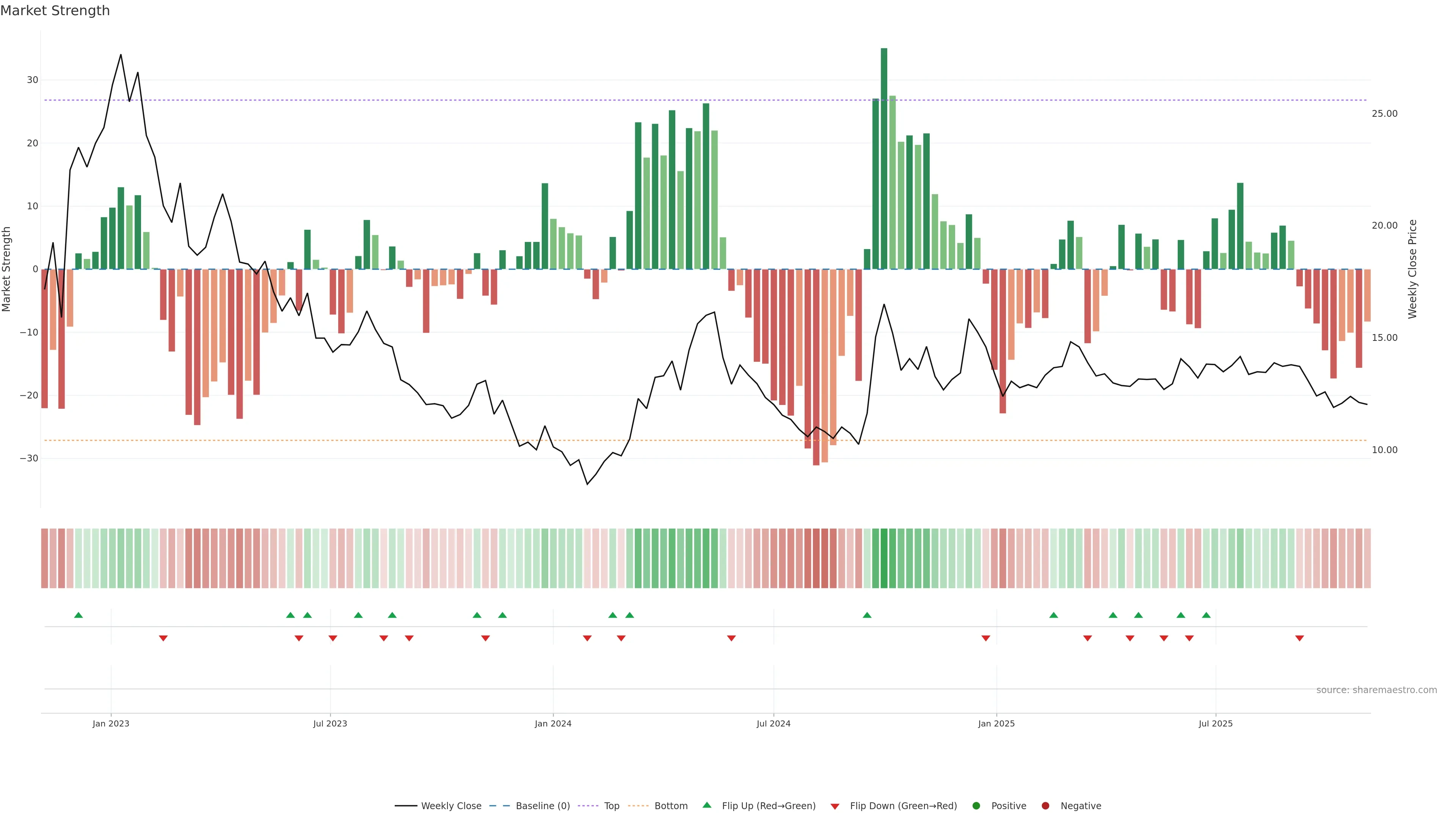This screenshot has width=1456, height=819.
Task: Click the tallest green strength bar
Action: pyautogui.click(x=884, y=158)
